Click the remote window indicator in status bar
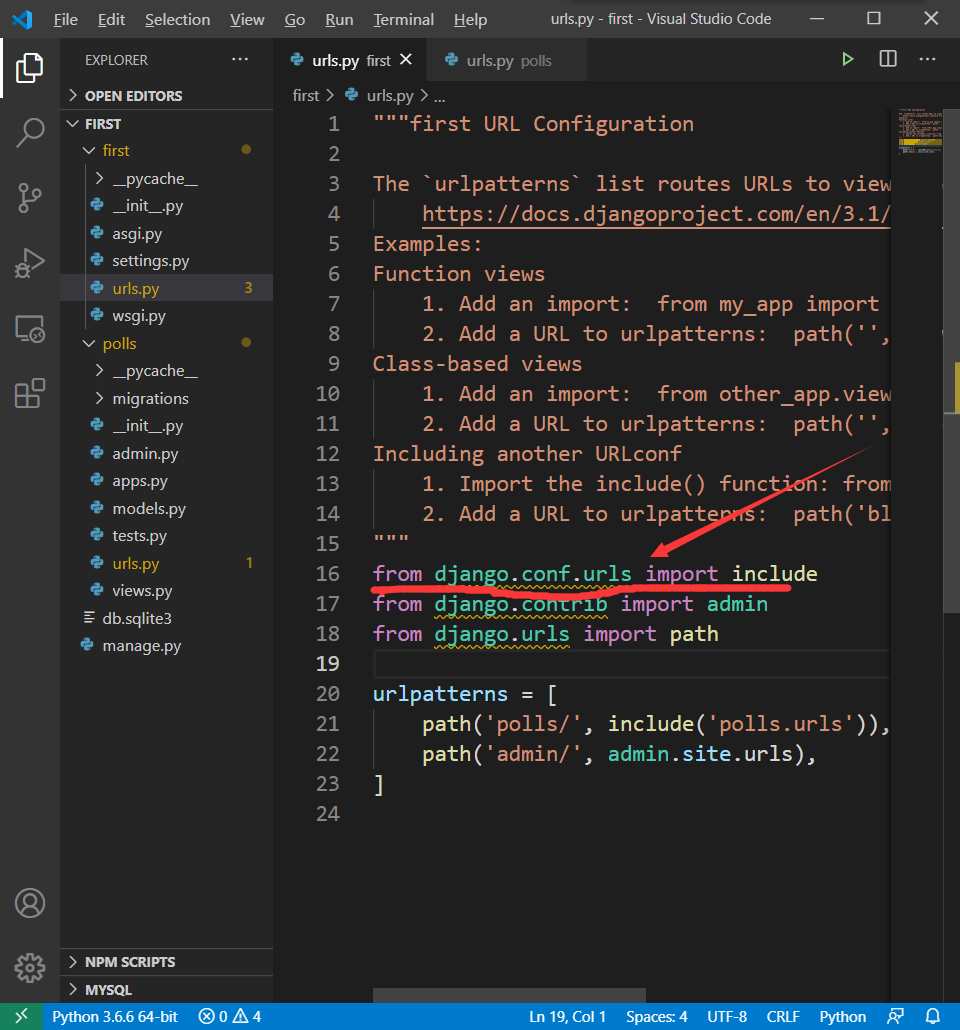 22,1016
